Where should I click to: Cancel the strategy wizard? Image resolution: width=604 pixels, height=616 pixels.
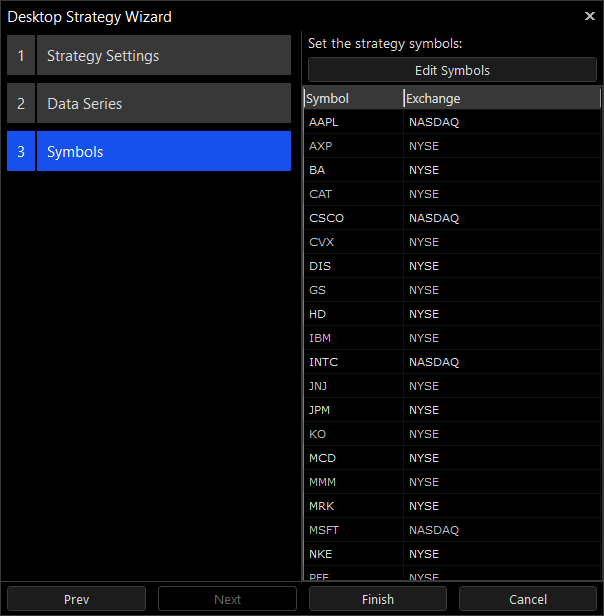[x=528, y=599]
